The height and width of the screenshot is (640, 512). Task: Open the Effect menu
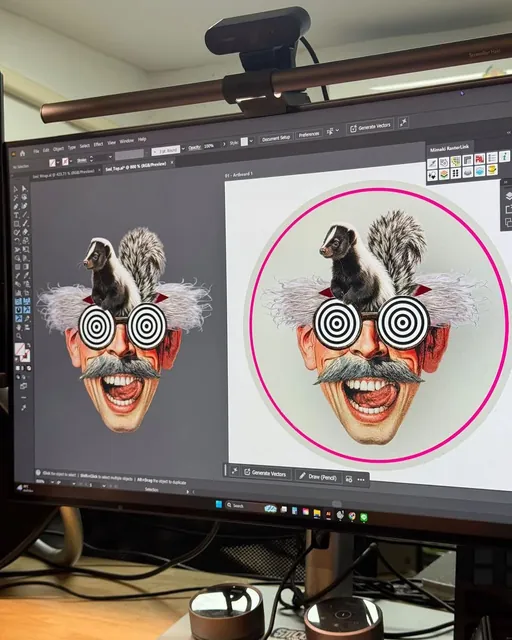coord(98,144)
